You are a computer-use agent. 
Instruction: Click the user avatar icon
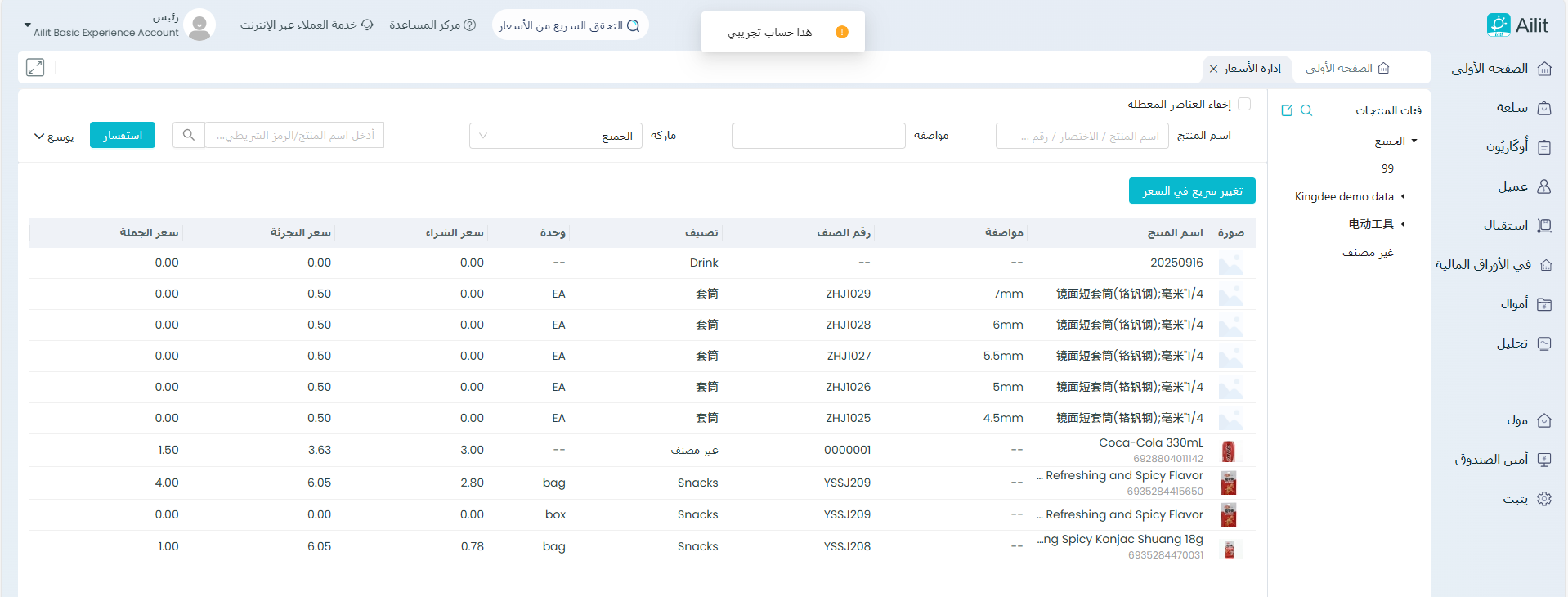coord(199,25)
